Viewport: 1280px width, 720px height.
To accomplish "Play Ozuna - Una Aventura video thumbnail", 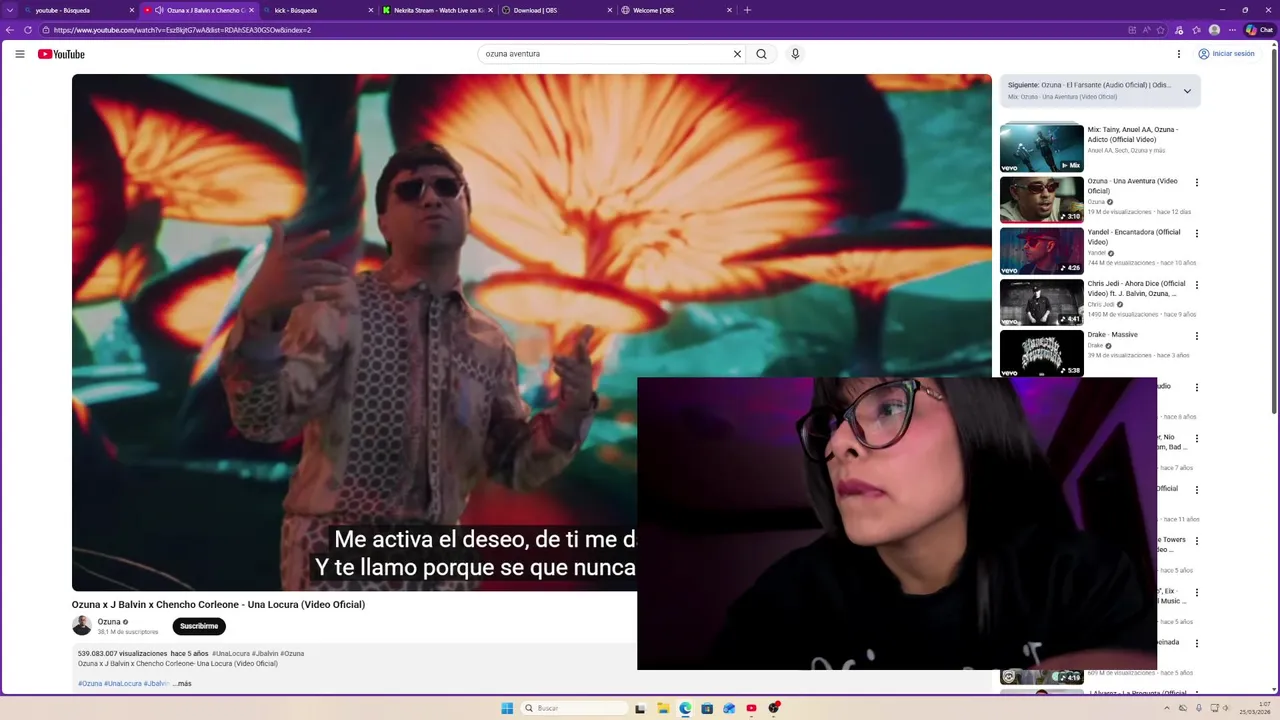I will coord(1042,199).
